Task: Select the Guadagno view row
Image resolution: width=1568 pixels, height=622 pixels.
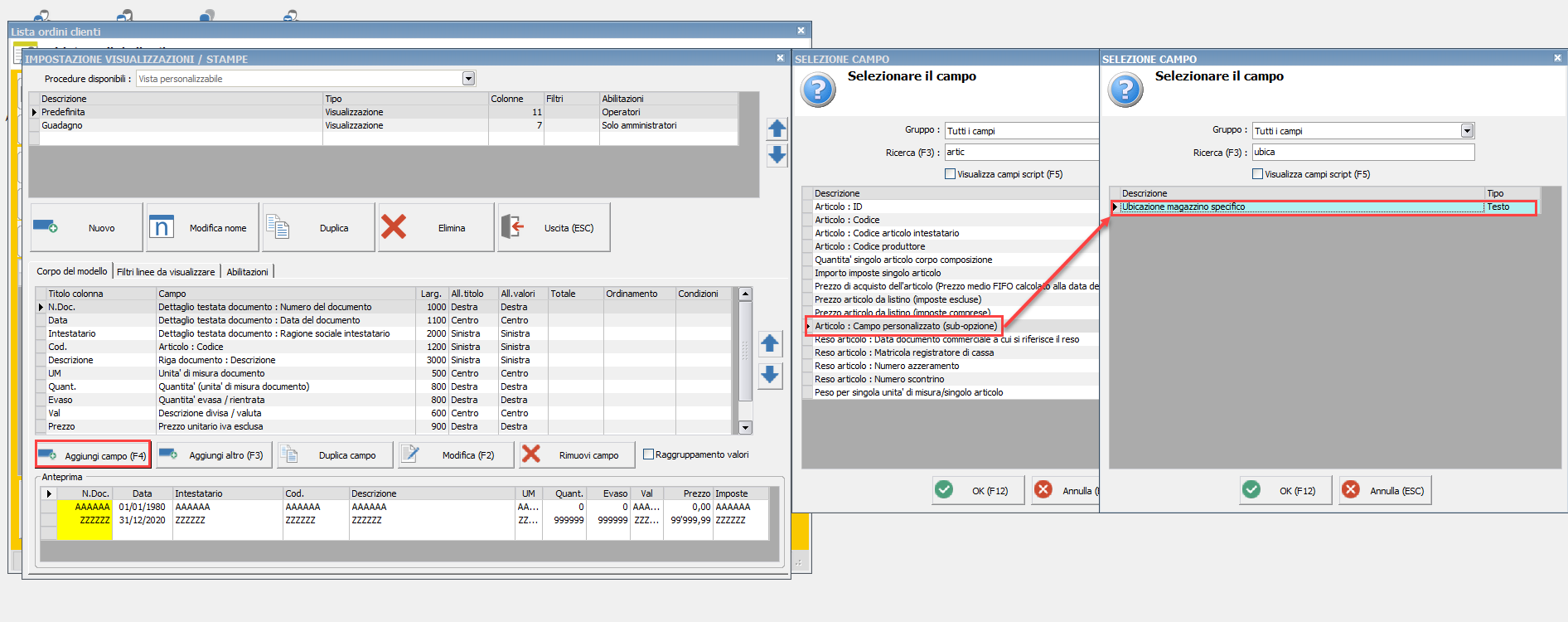Action: tap(384, 125)
